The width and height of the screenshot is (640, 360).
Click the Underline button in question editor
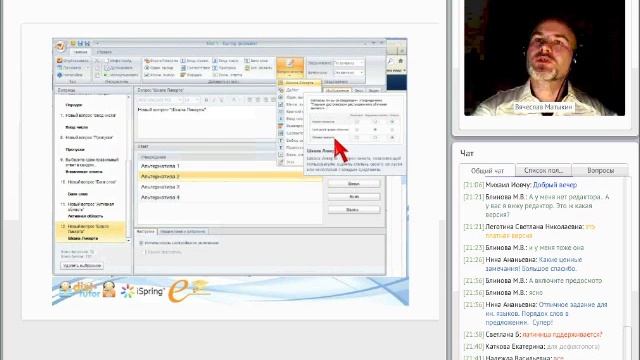222,100
